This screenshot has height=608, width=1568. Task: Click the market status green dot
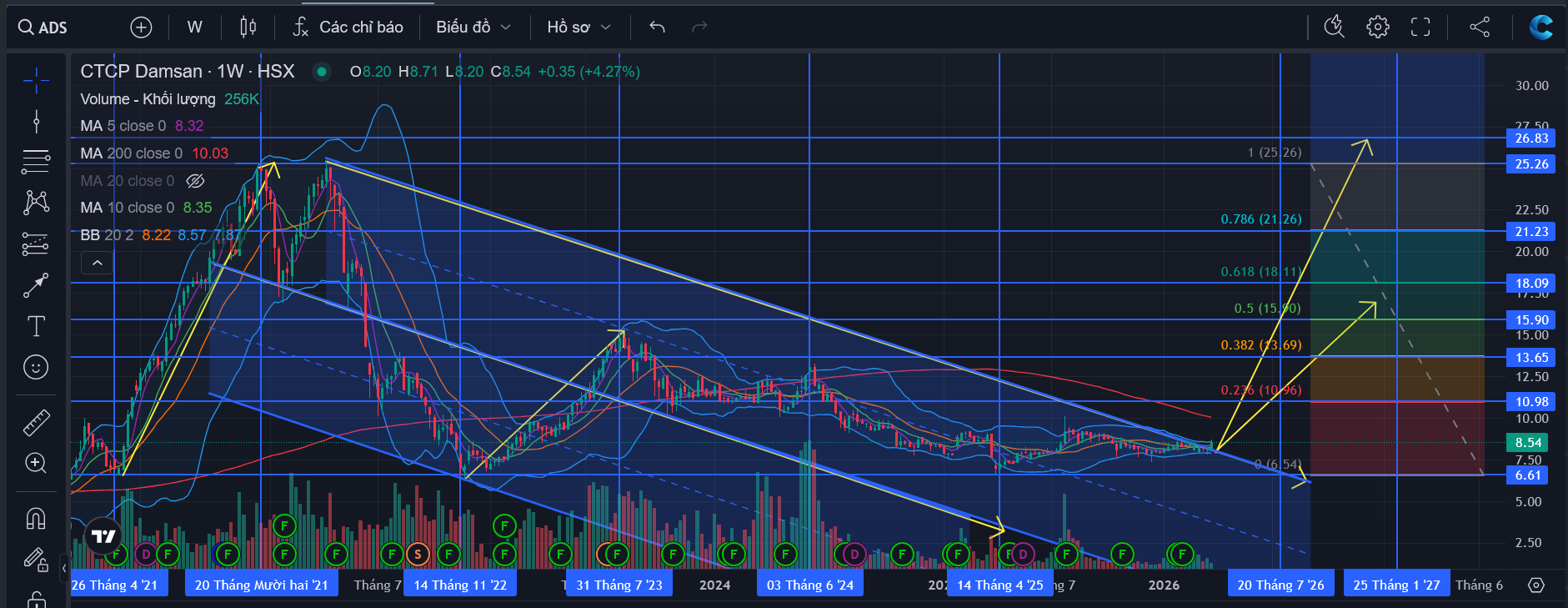[321, 72]
